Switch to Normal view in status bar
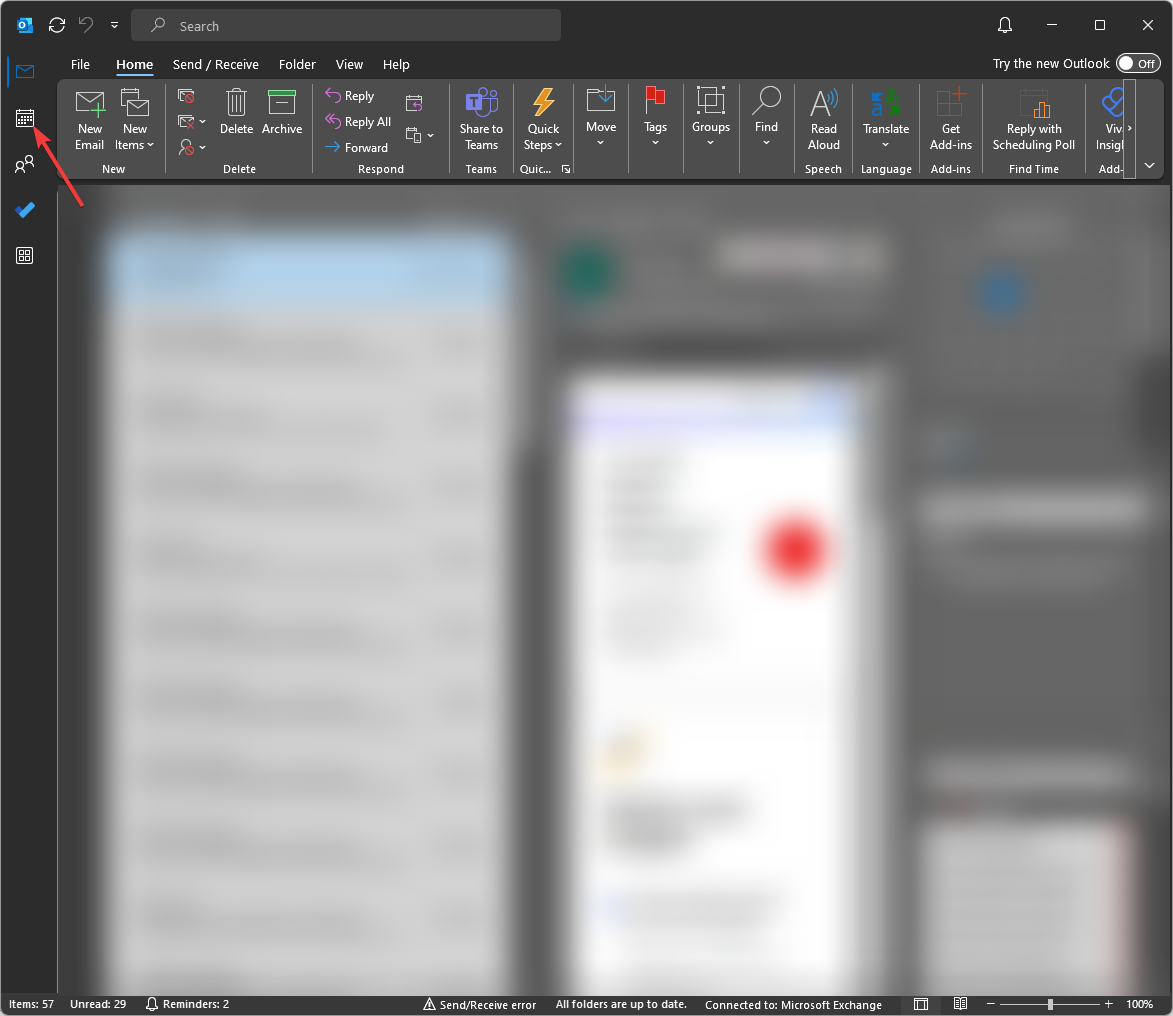Screen dimensions: 1173x1016 [x=921, y=1004]
